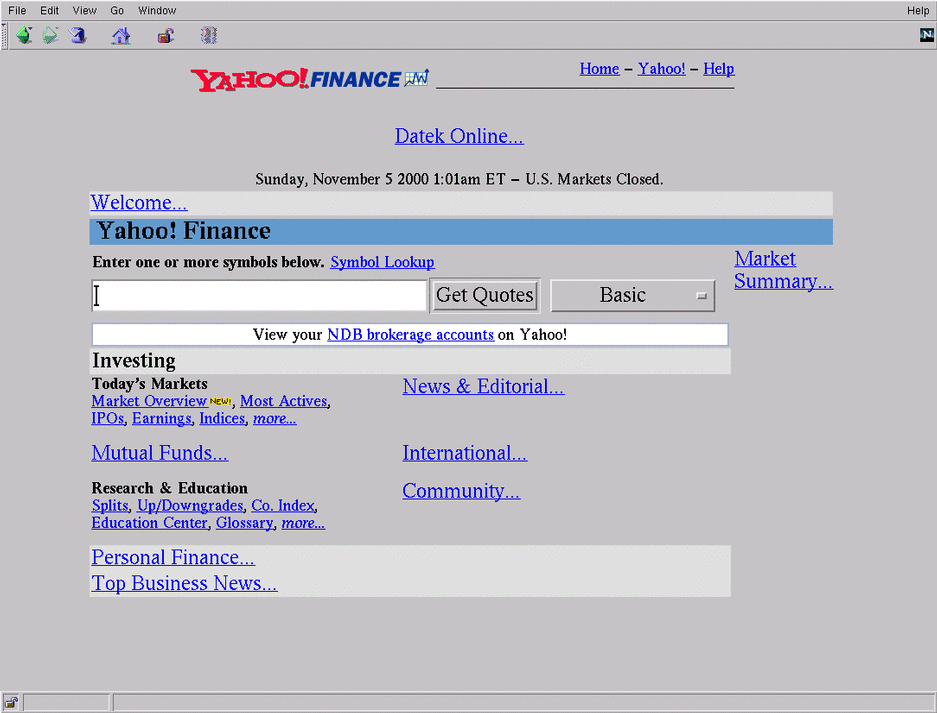The width and height of the screenshot is (937, 713).
Task: Open the Up/Downgrades link
Action: (191, 506)
